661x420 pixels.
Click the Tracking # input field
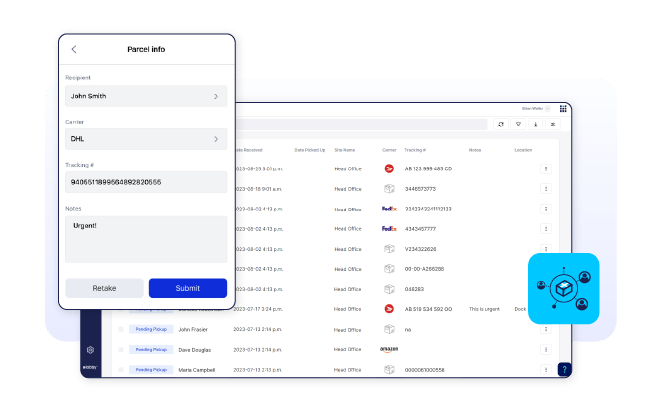tap(147, 182)
